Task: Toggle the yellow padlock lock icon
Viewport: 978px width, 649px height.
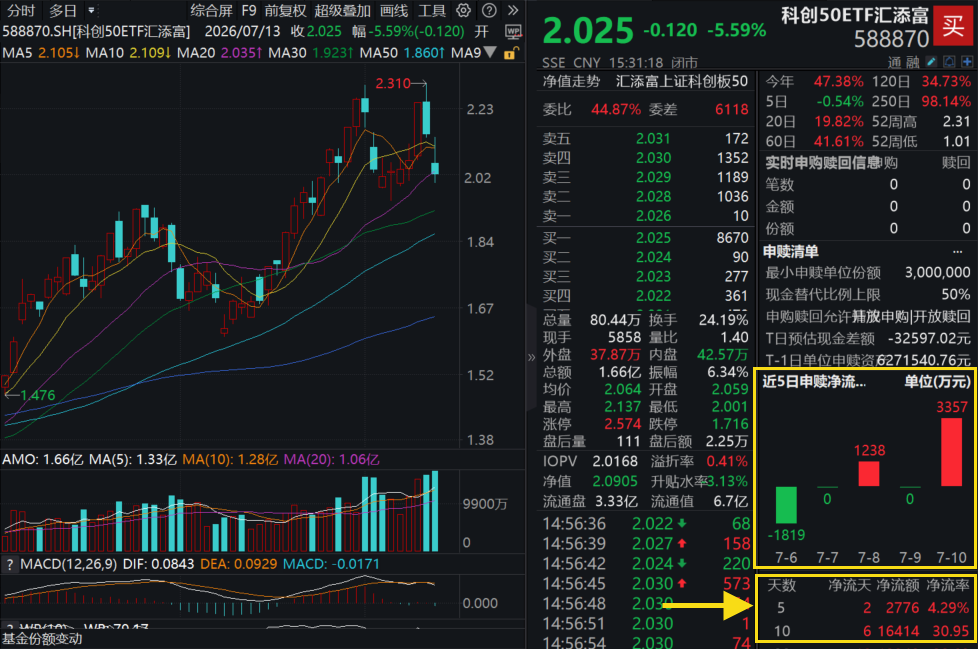Action: tap(510, 53)
